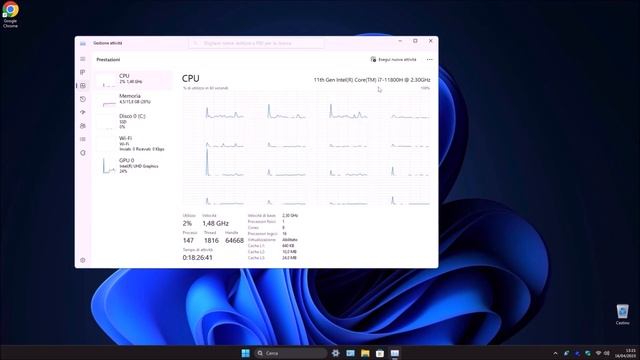Screen dimensions: 640x360
Task: Show hidden tray icons chevron
Action: (x=555, y=353)
